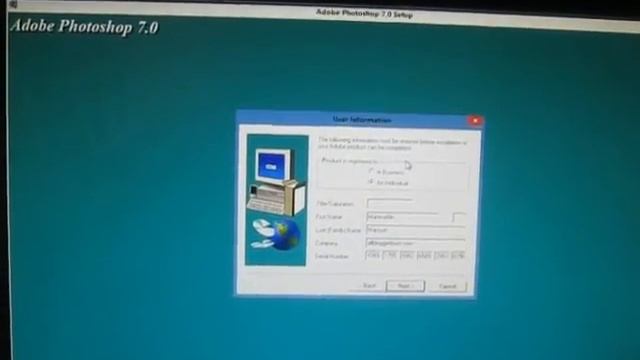Click the Last (Family) Name field

[x=416, y=230]
